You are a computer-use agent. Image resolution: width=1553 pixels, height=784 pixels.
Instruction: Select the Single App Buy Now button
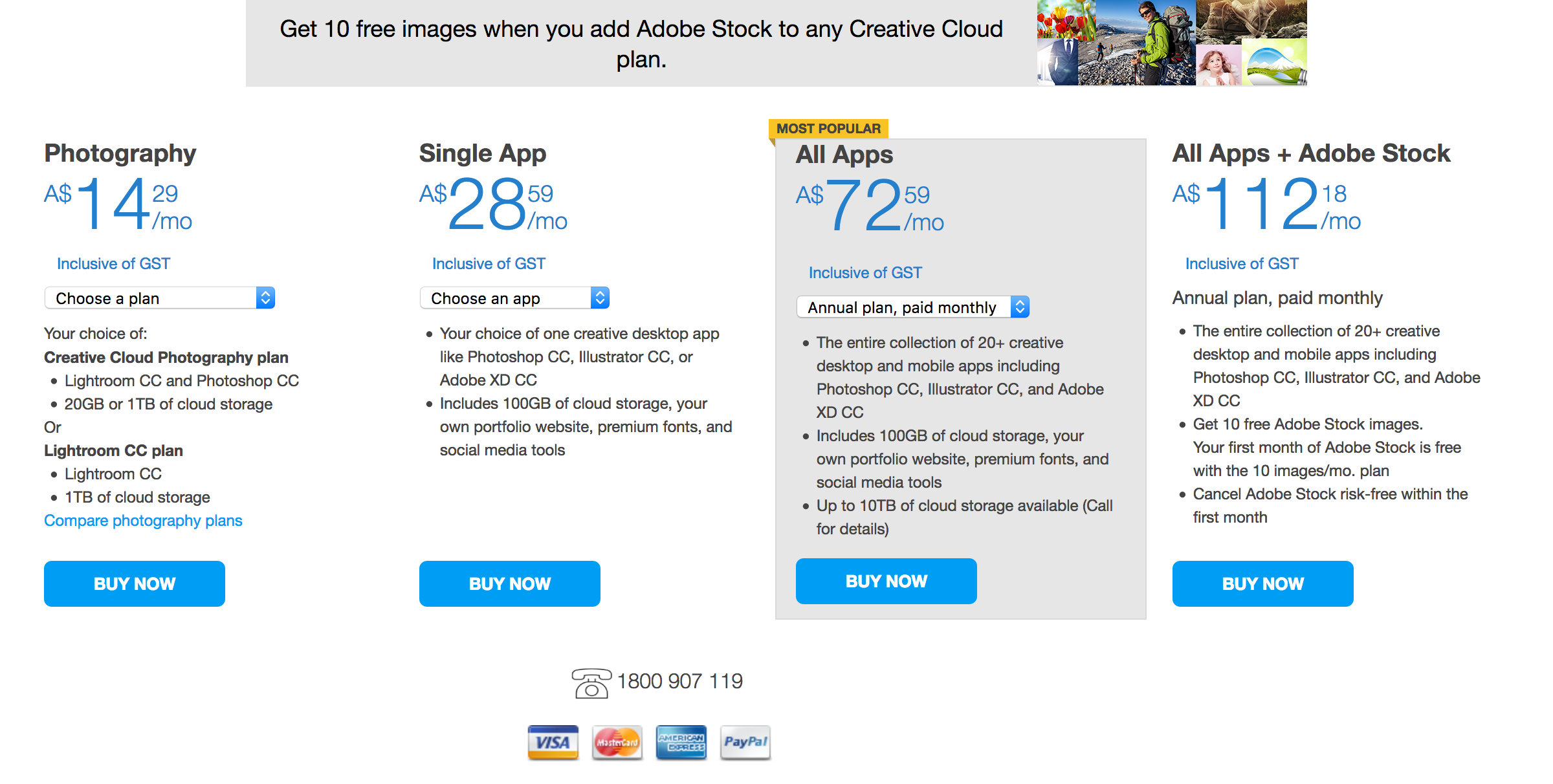pyautogui.click(x=510, y=580)
